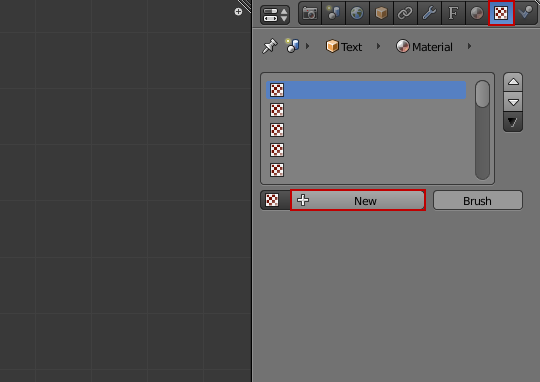The width and height of the screenshot is (540, 382).
Task: Select the third texture slot in the list
Action: (x=366, y=130)
